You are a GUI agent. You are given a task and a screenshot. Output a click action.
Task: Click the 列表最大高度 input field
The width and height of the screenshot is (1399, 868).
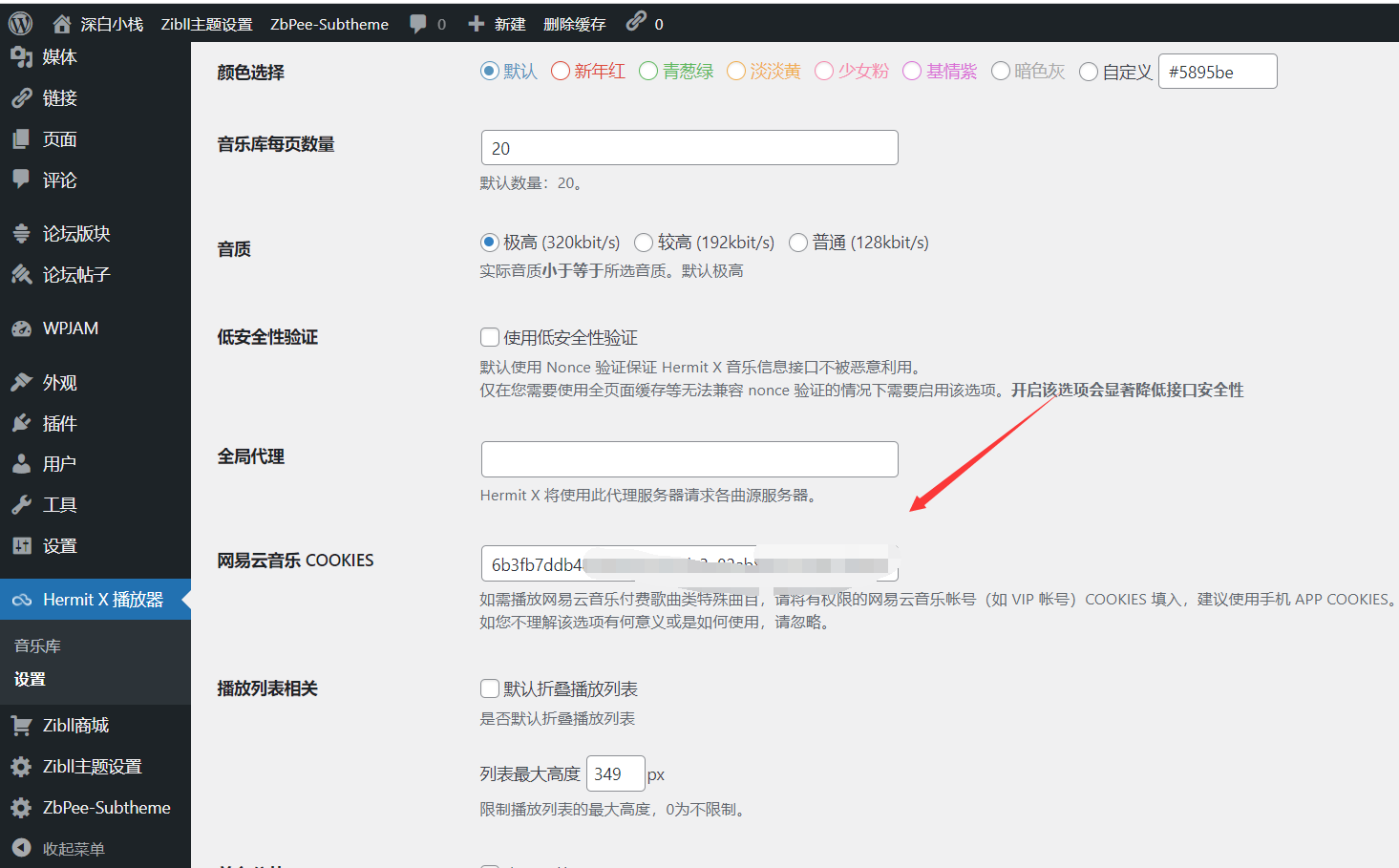point(615,773)
